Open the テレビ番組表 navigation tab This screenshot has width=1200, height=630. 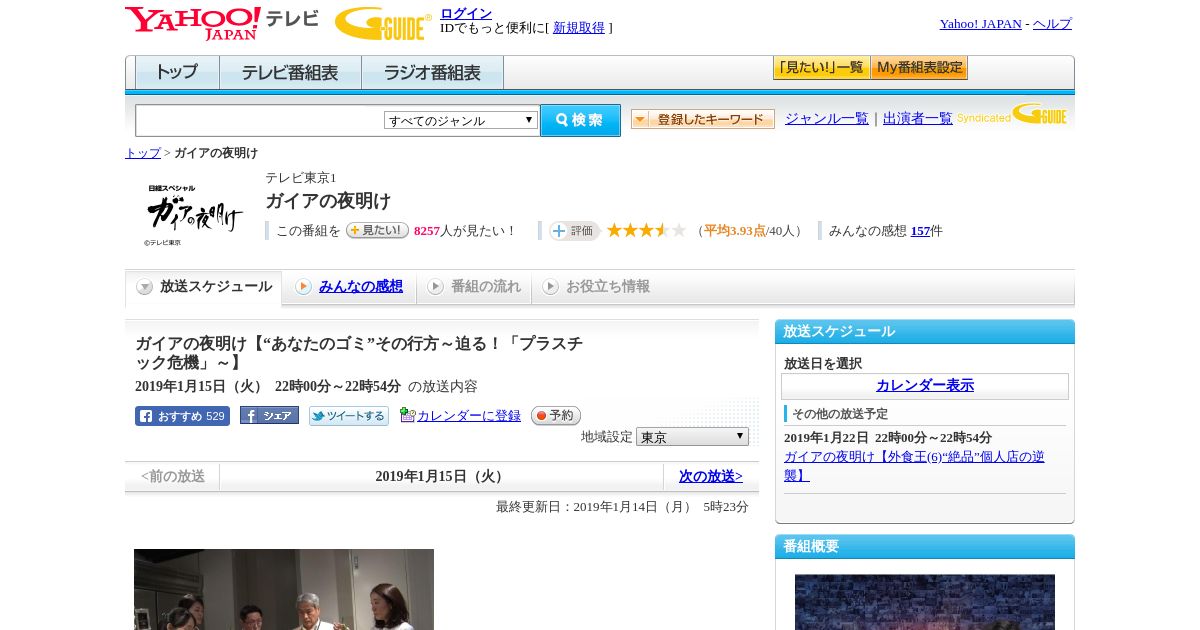[290, 72]
